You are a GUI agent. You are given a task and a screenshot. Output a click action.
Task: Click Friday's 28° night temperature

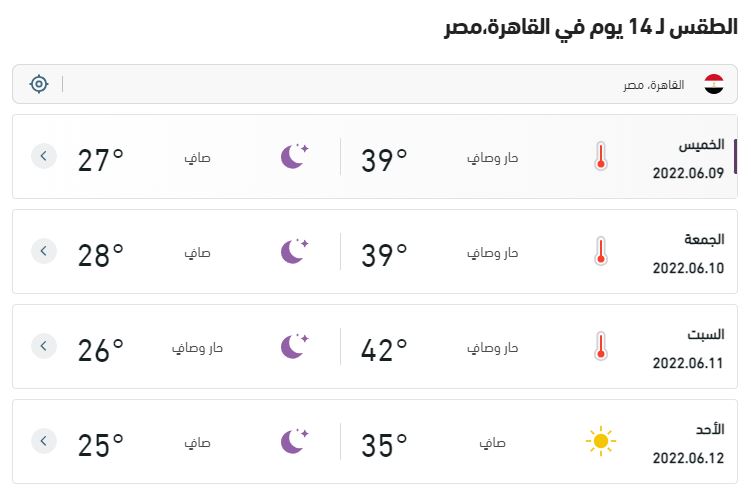coord(101,255)
